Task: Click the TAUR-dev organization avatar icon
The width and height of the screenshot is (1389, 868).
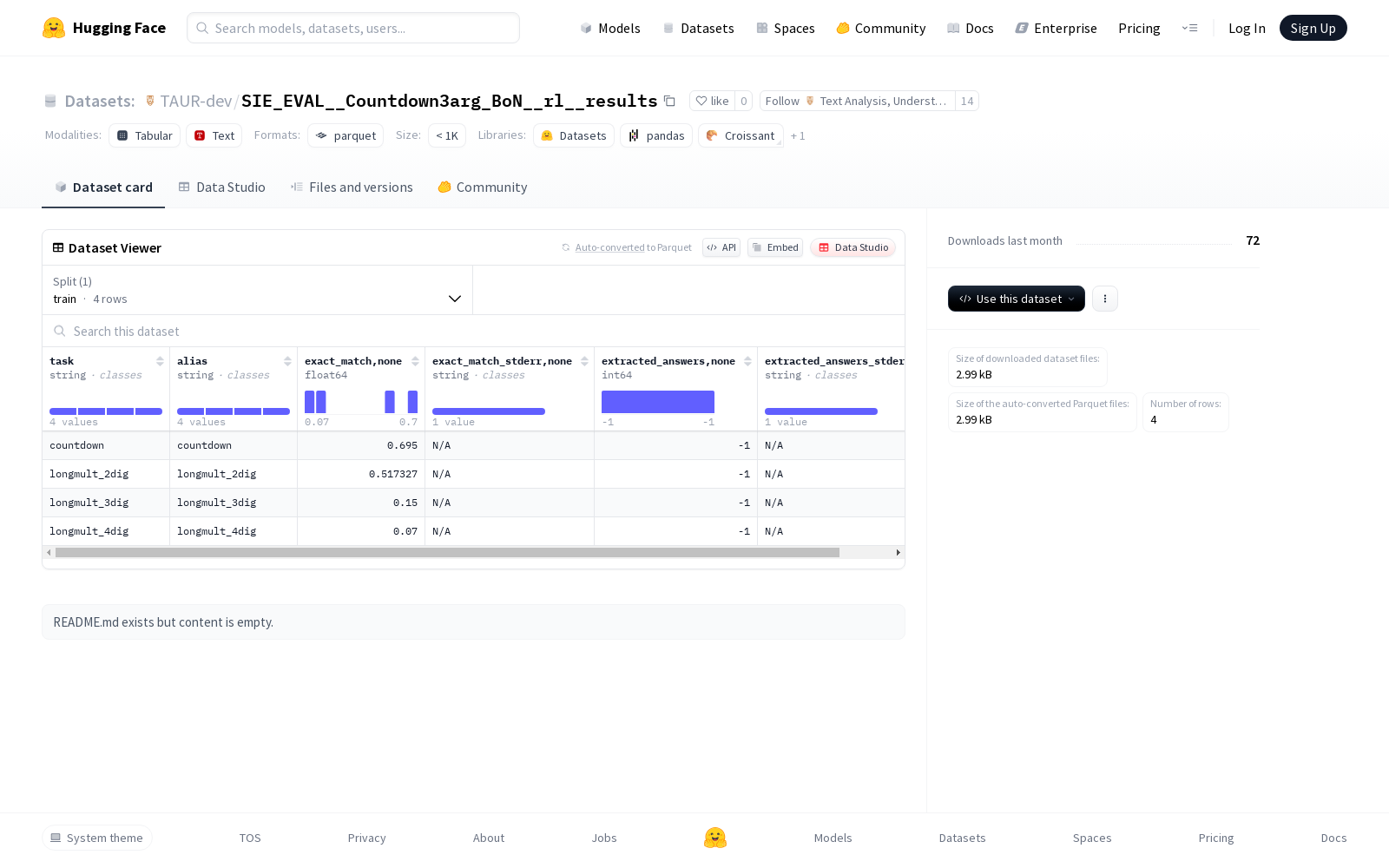Action: coord(150,101)
